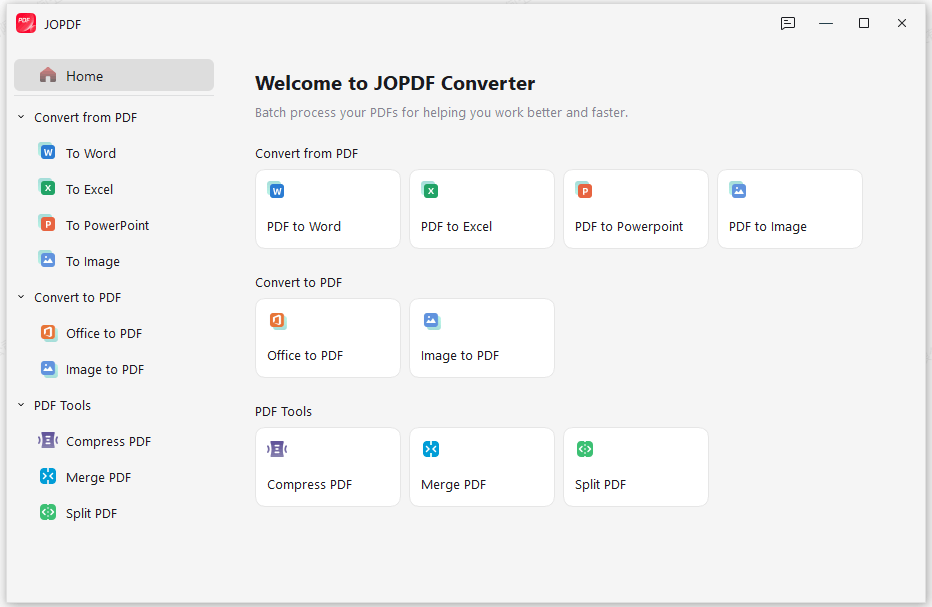Click the Image to PDF card label
The width and height of the screenshot is (932, 607).
coord(460,356)
